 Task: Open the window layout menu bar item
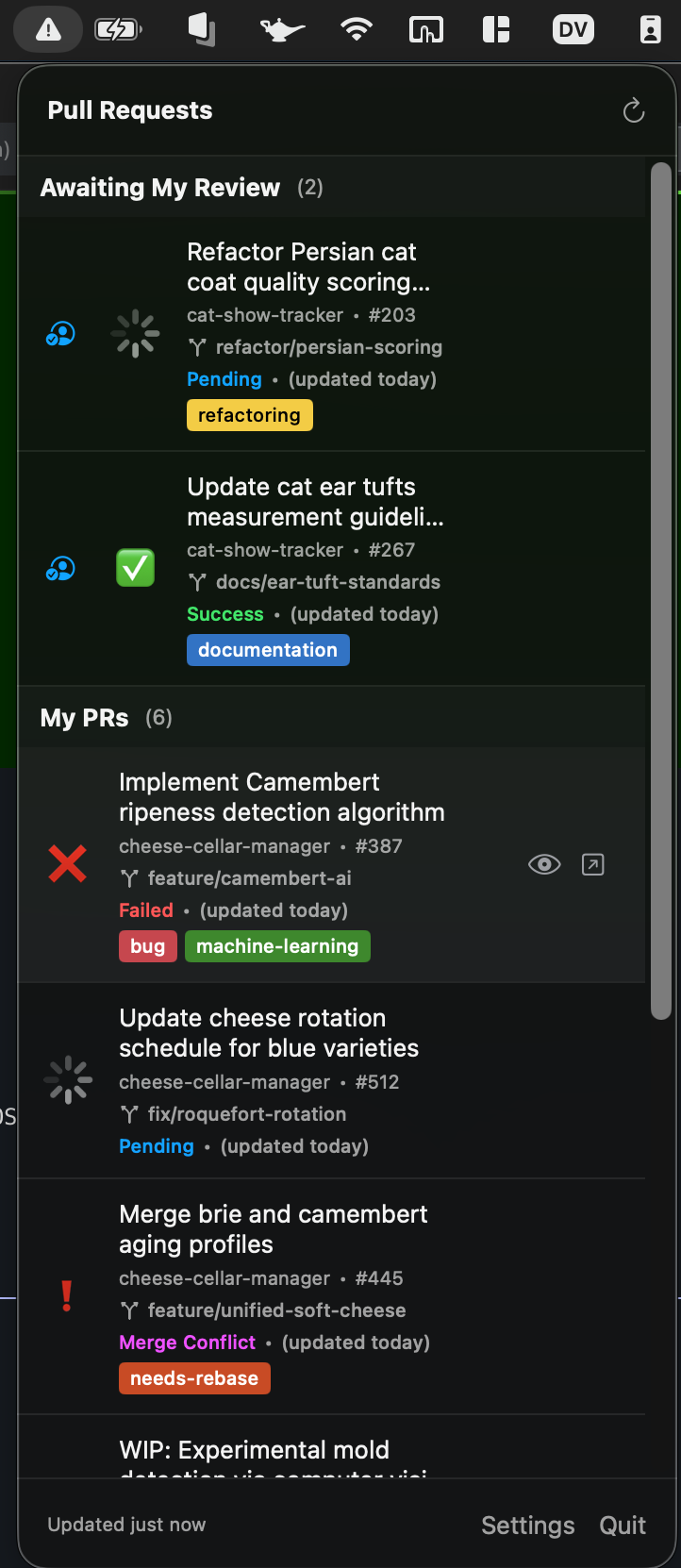pos(496,30)
